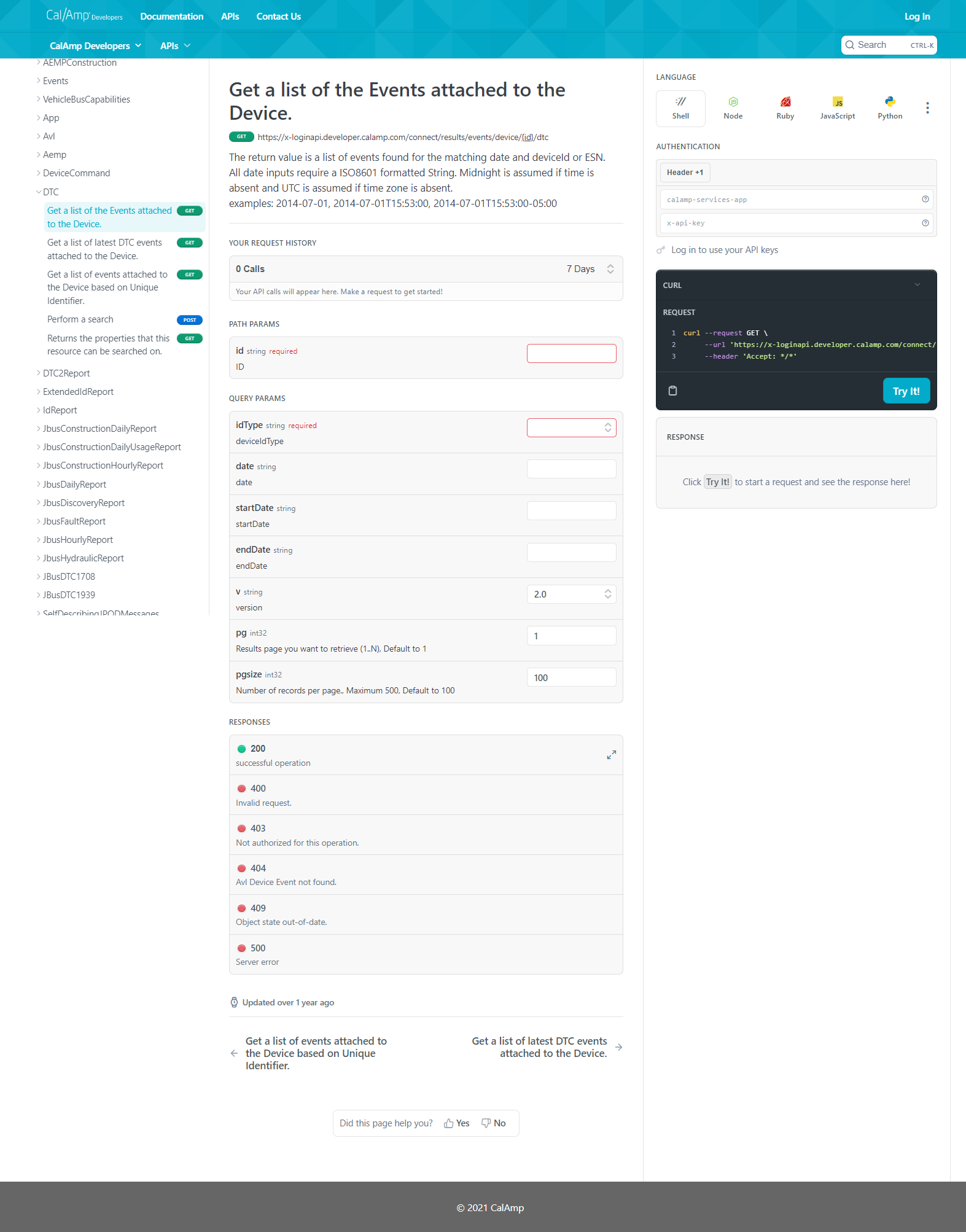Image resolution: width=966 pixels, height=1232 pixels.
Task: Focus the date query field
Action: point(571,469)
